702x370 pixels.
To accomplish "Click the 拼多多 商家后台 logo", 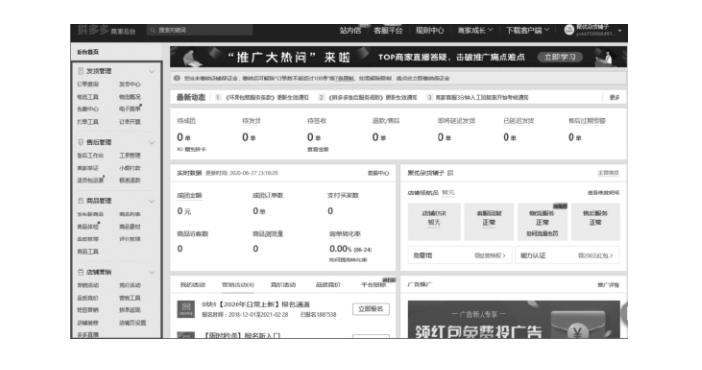I will pyautogui.click(x=106, y=30).
